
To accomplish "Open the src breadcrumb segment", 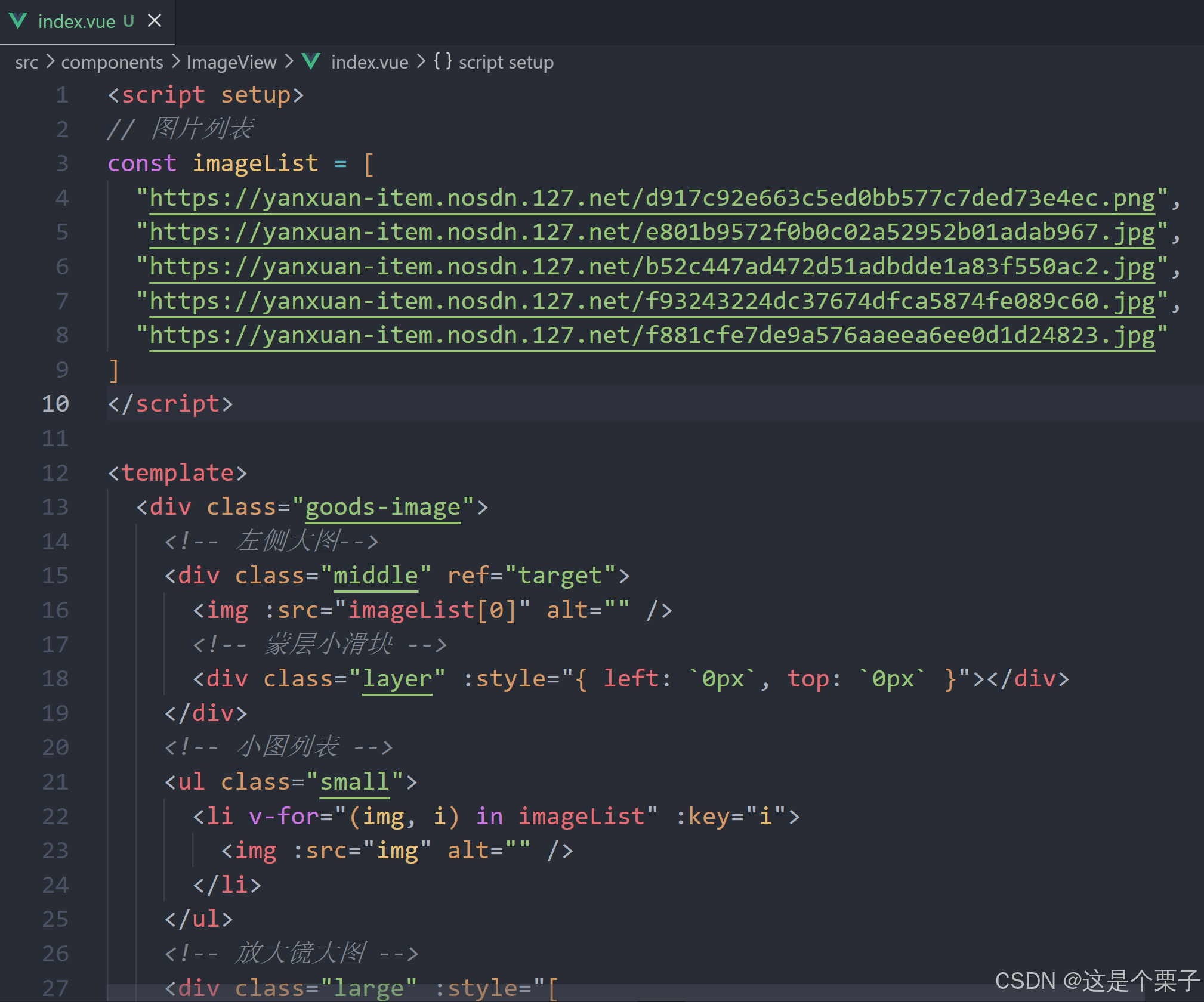I will coord(26,62).
